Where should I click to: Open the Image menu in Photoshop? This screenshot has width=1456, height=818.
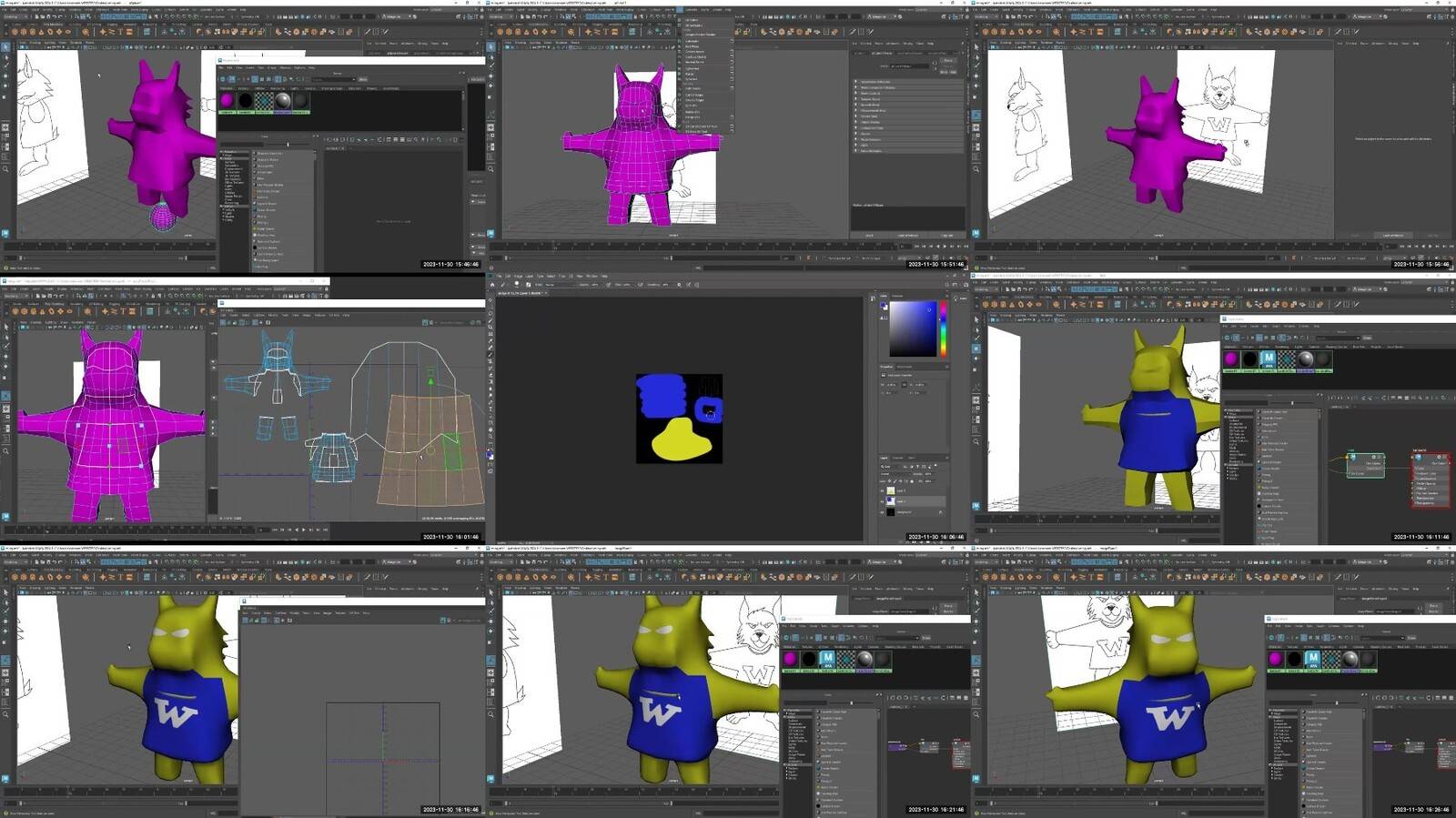point(519,276)
